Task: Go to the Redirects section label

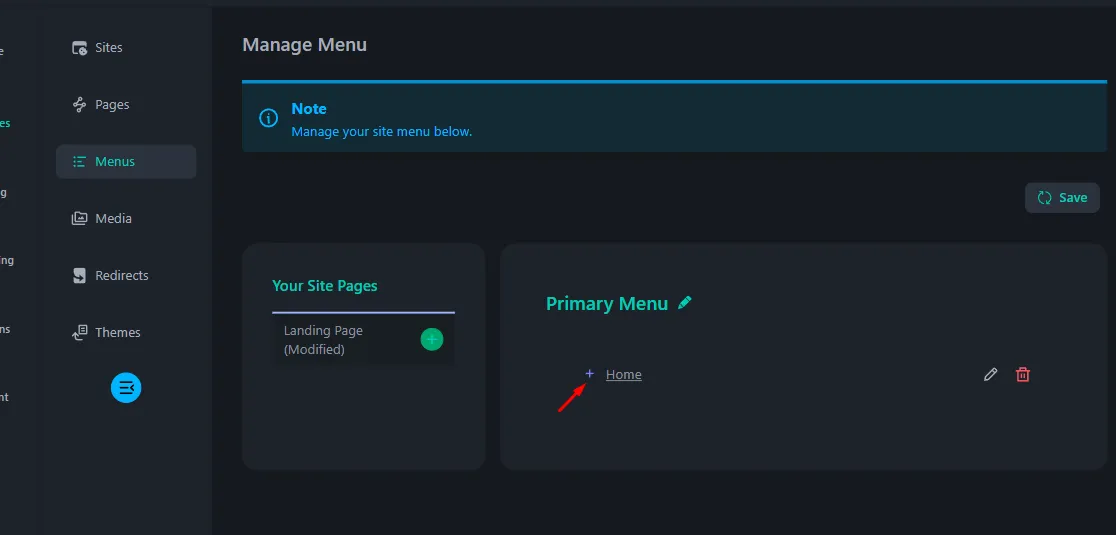Action: (122, 275)
